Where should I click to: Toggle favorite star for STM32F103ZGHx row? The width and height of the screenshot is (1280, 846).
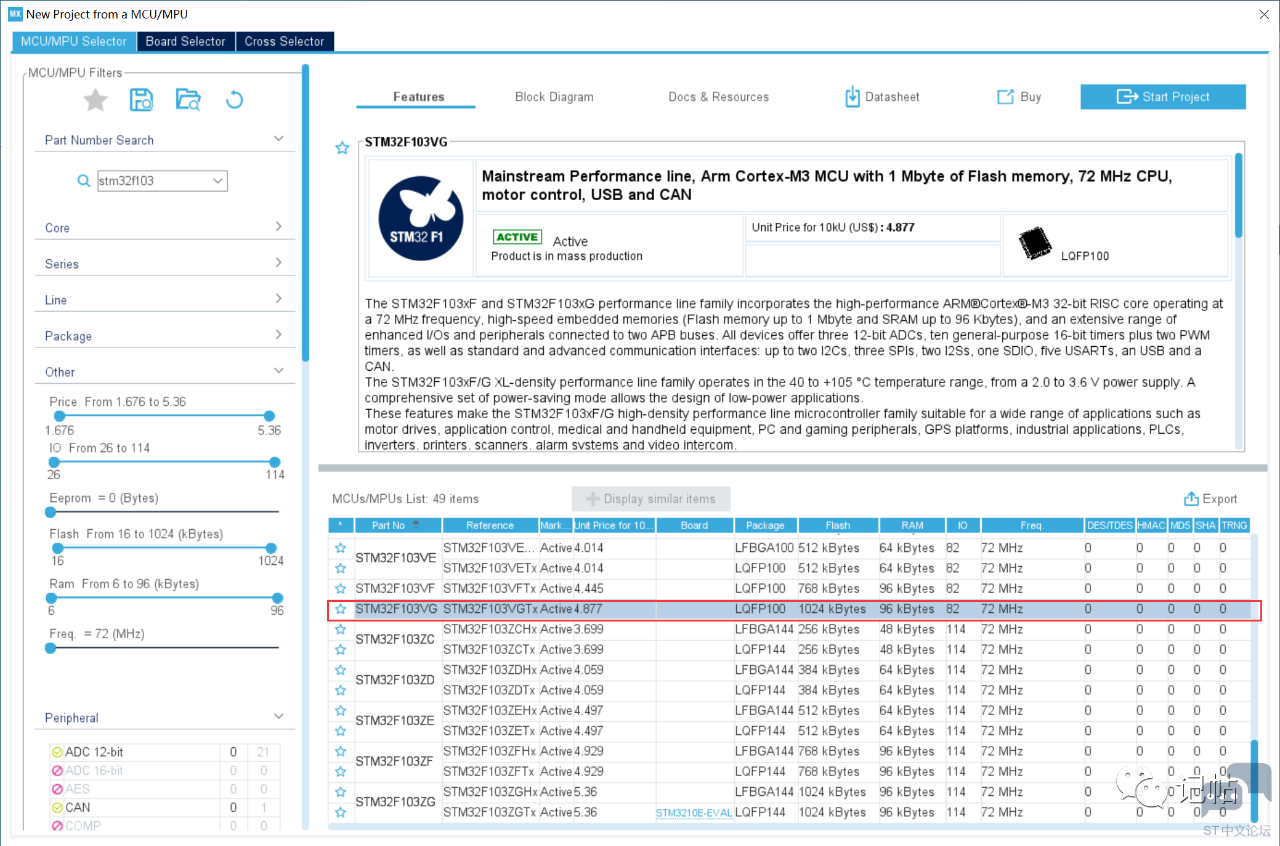tap(340, 792)
